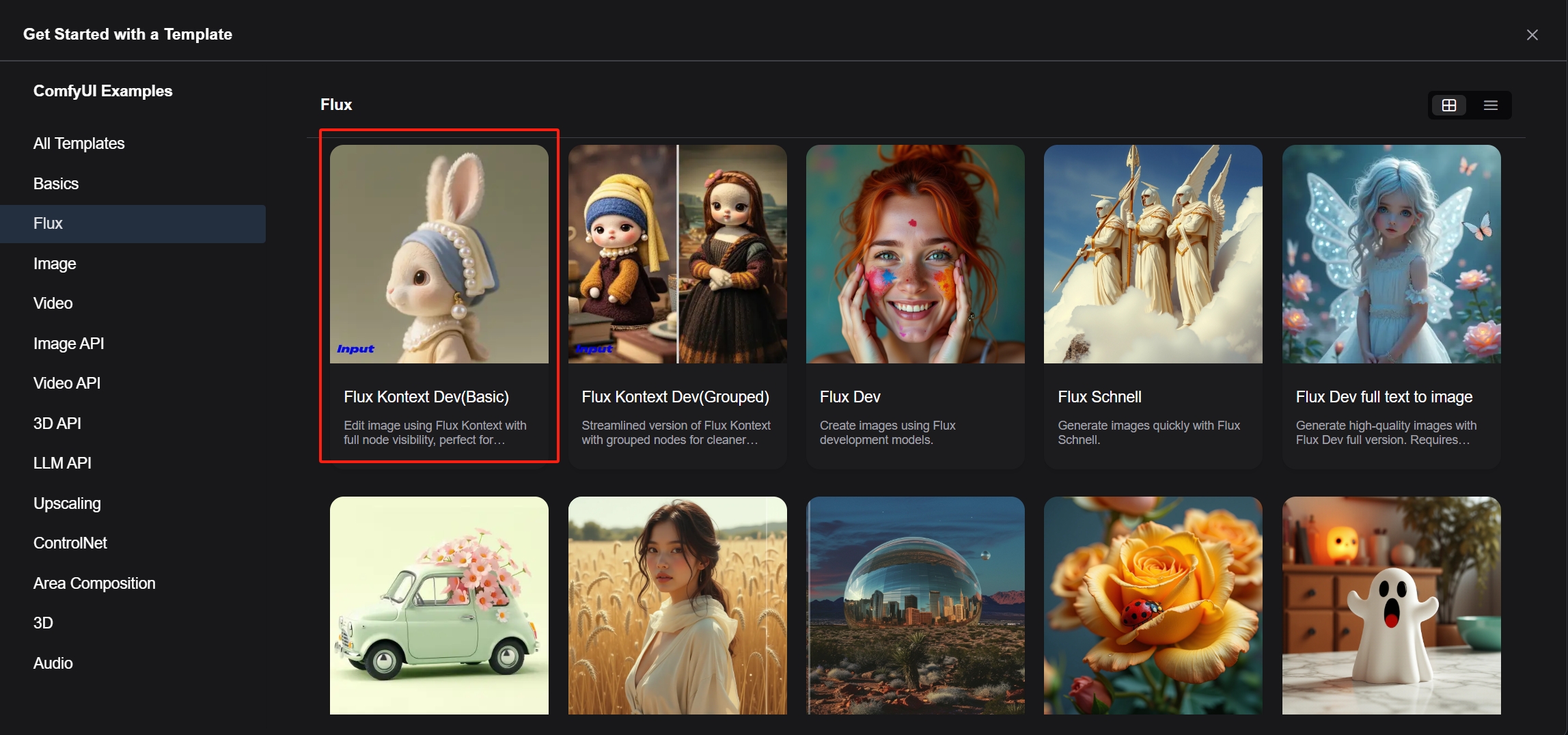Select the 3D category

133,623
